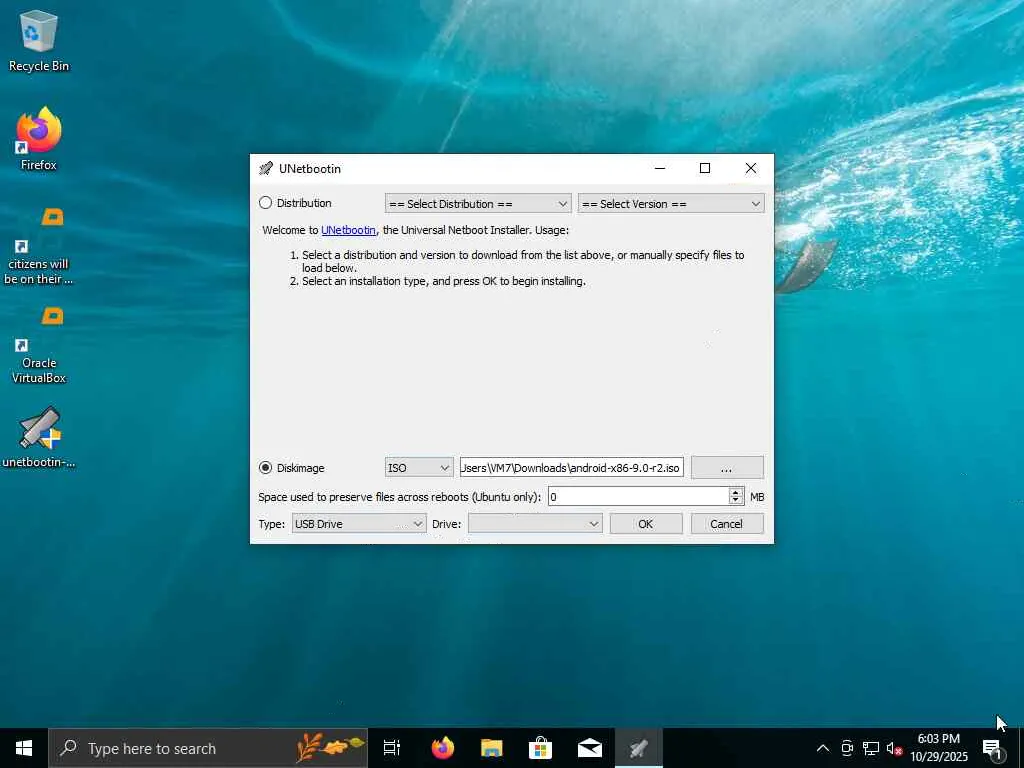The height and width of the screenshot is (768, 1024).
Task: Click the persistence space MB field
Action: point(638,497)
